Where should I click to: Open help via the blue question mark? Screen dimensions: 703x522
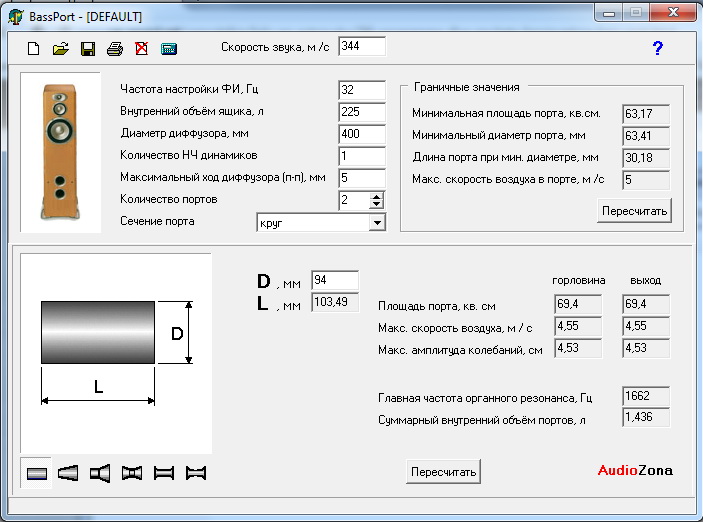(657, 48)
